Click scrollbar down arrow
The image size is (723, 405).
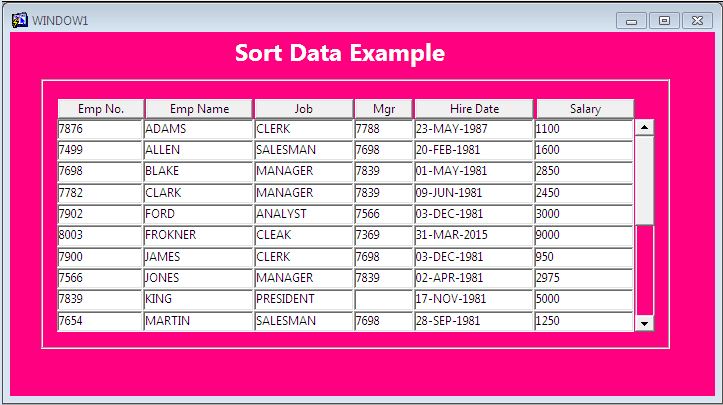coord(644,323)
